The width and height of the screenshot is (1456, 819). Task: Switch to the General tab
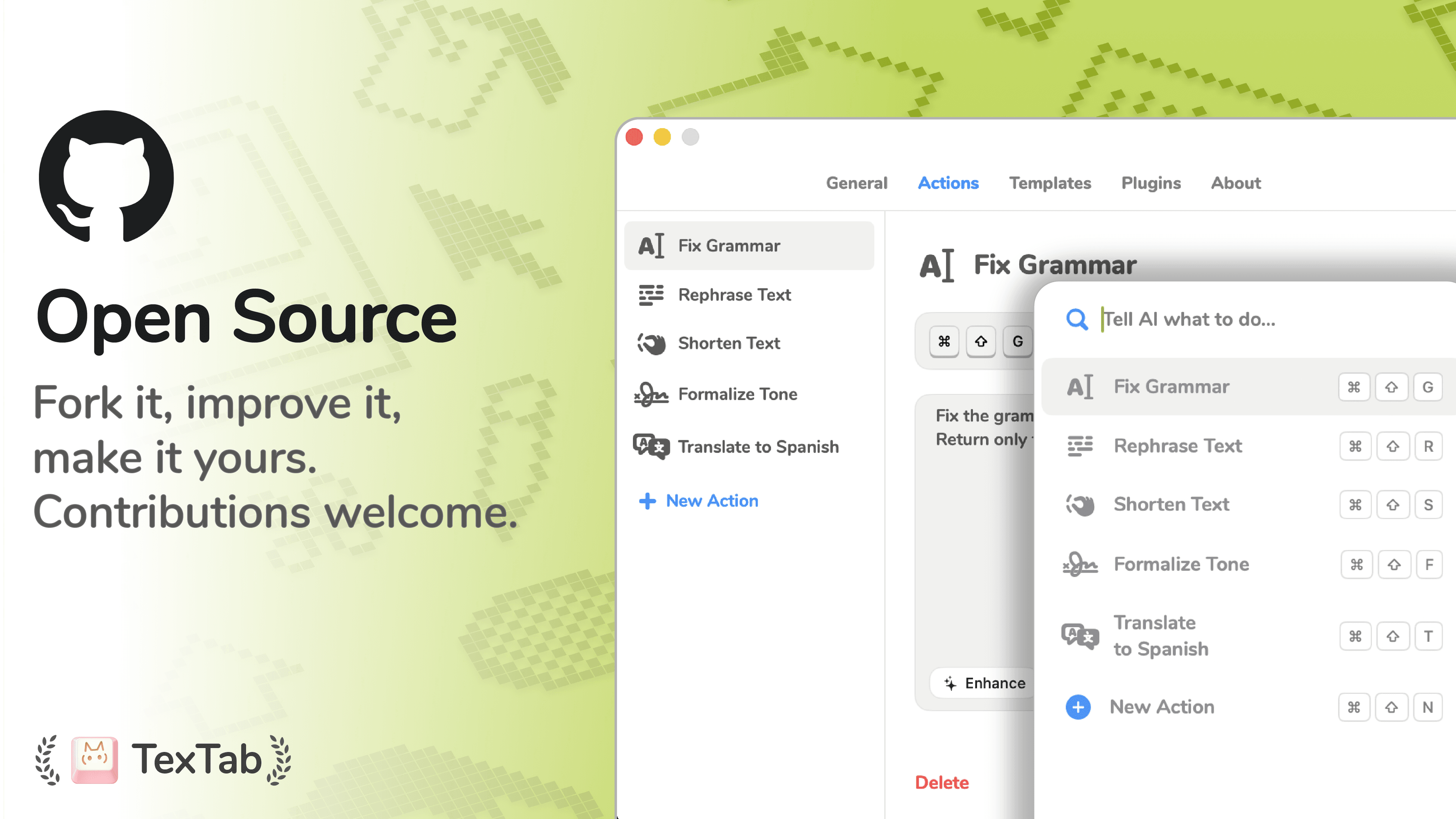click(x=857, y=182)
